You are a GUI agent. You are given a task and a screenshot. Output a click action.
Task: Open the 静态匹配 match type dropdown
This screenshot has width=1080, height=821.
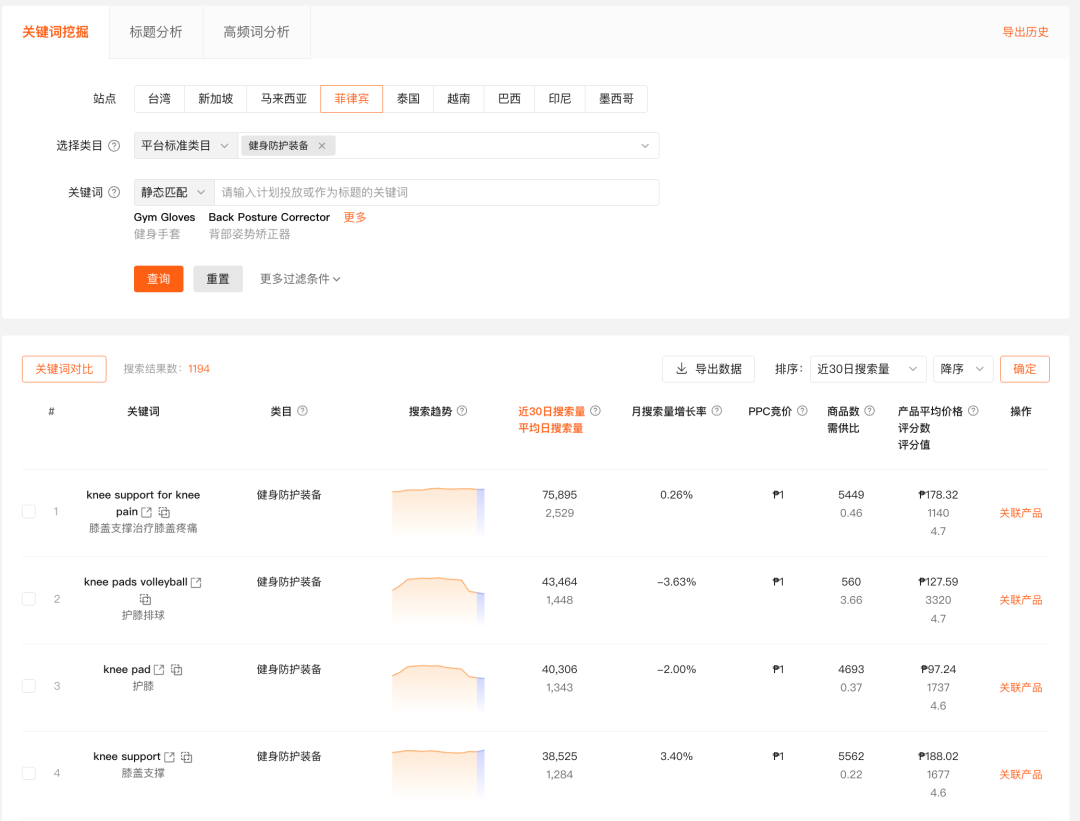point(174,192)
